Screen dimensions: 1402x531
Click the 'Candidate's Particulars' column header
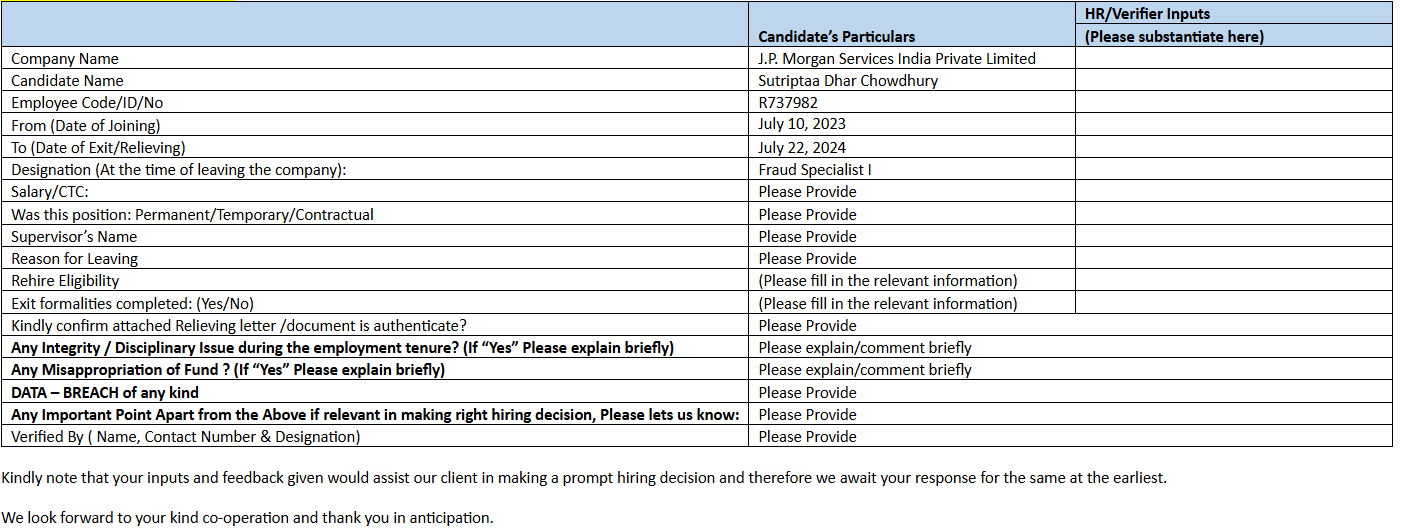point(836,36)
